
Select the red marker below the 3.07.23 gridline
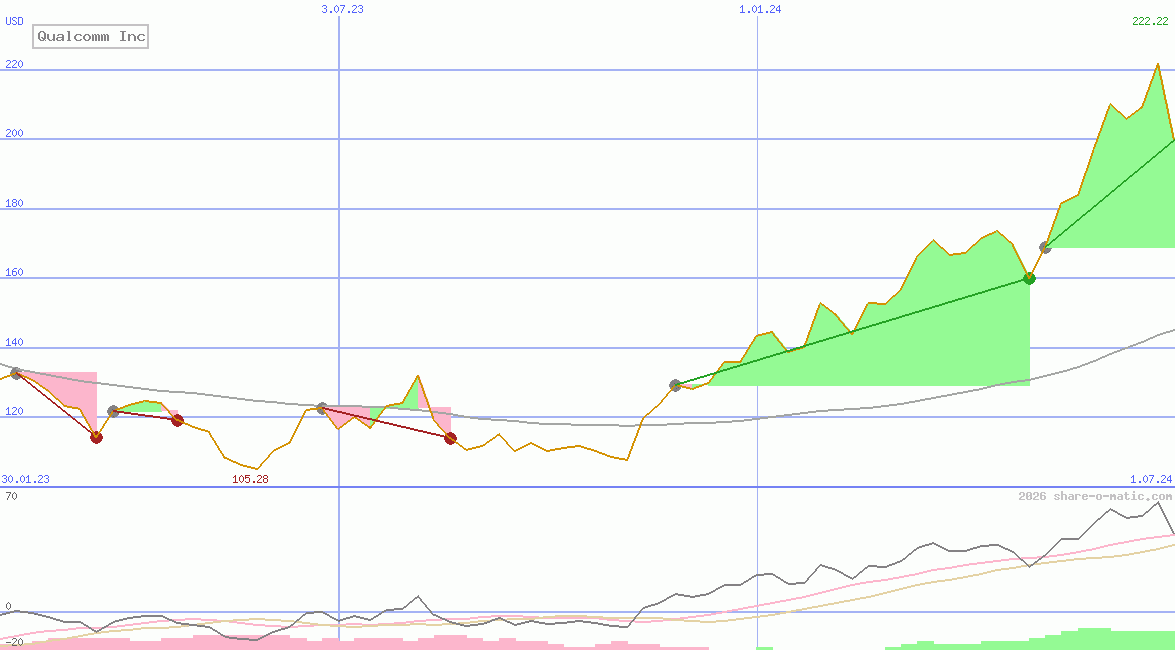450,437
